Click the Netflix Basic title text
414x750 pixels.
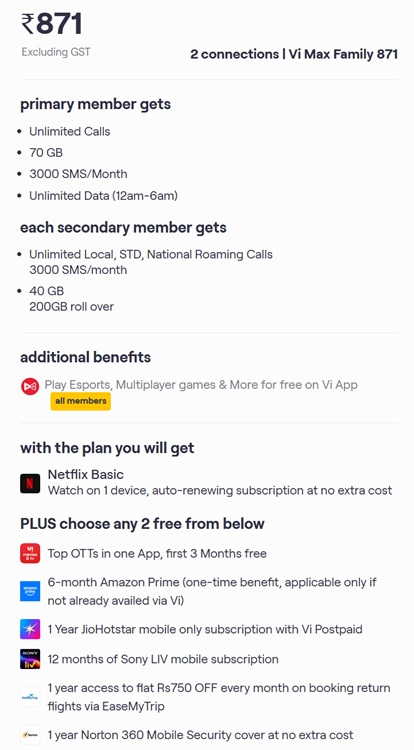click(x=86, y=474)
